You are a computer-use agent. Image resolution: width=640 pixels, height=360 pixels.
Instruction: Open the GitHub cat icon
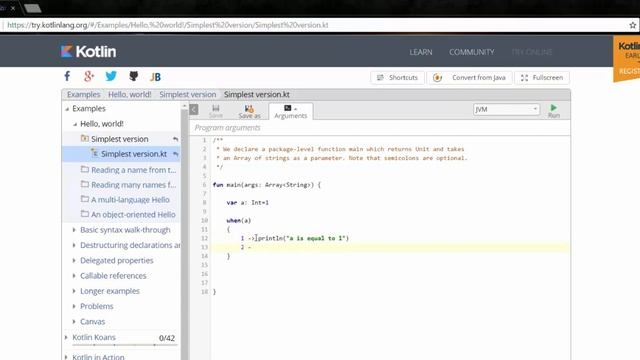pyautogui.click(x=133, y=76)
